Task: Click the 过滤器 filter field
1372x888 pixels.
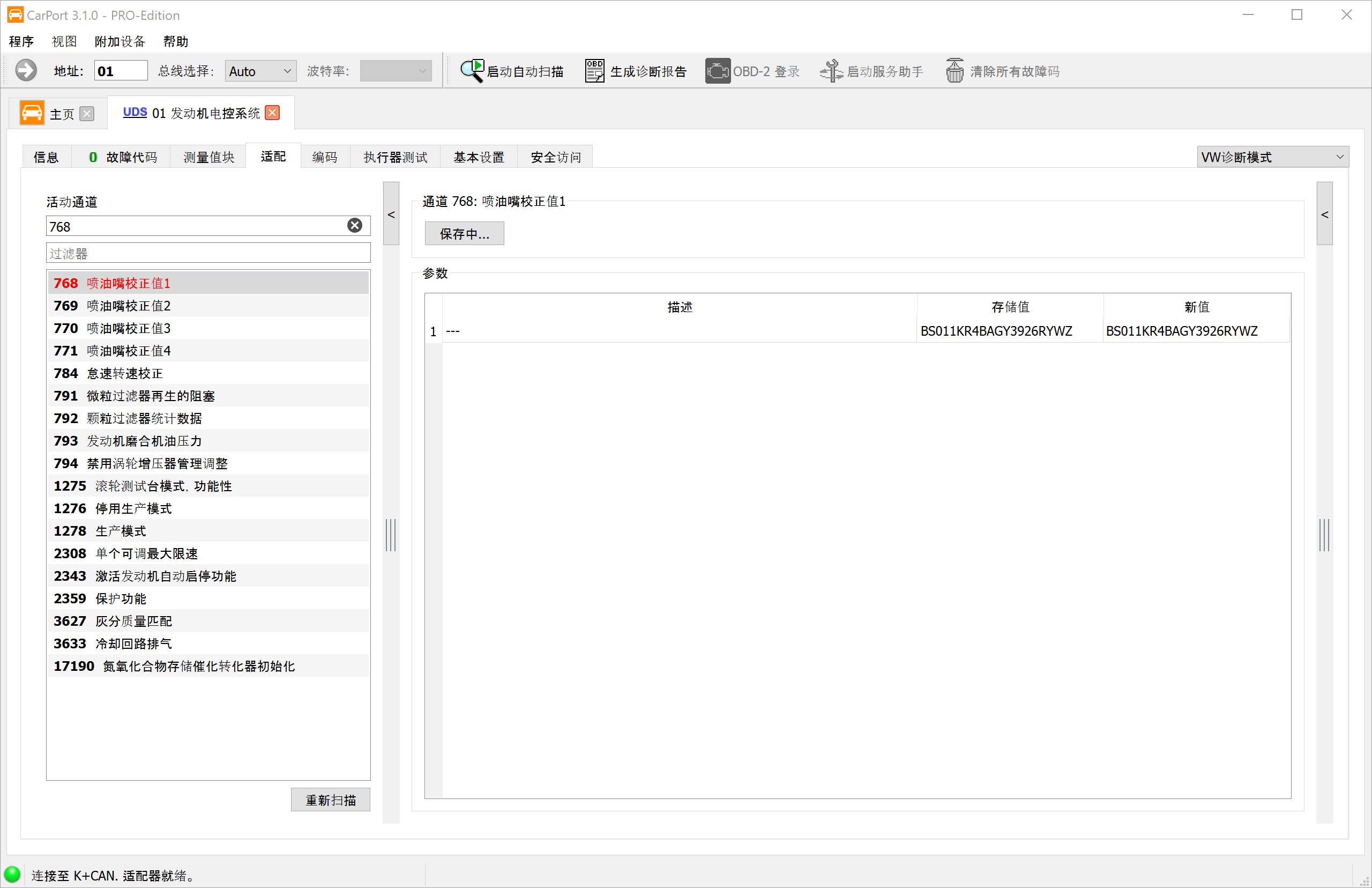Action: 208,253
